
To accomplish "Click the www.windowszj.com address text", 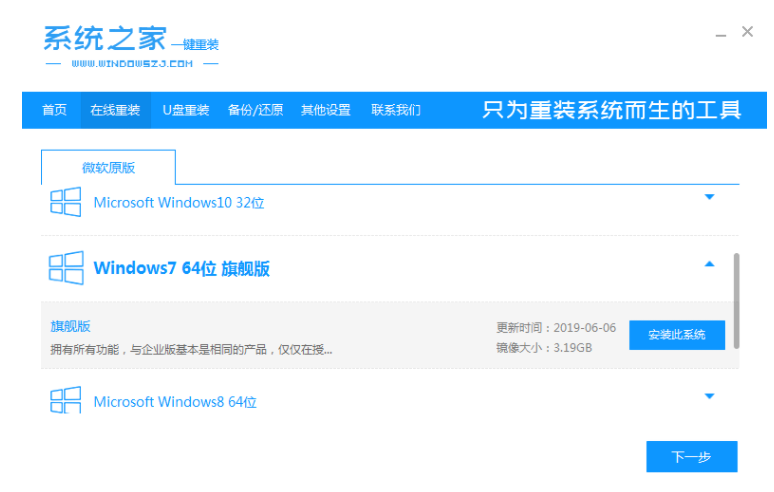I will point(132,64).
